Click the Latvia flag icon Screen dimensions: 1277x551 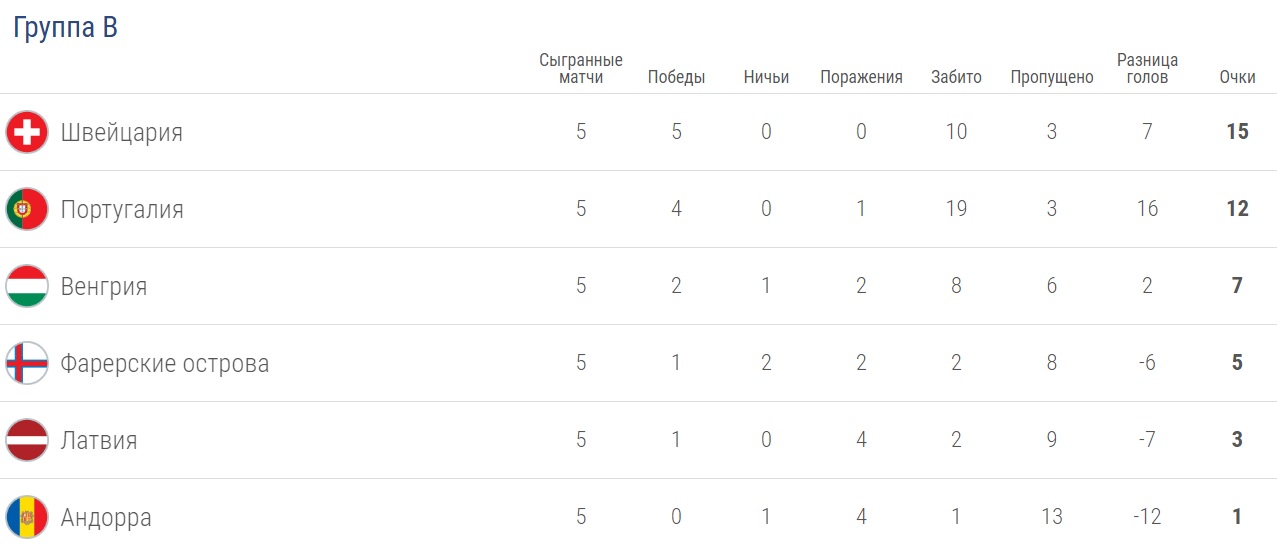pos(27,440)
